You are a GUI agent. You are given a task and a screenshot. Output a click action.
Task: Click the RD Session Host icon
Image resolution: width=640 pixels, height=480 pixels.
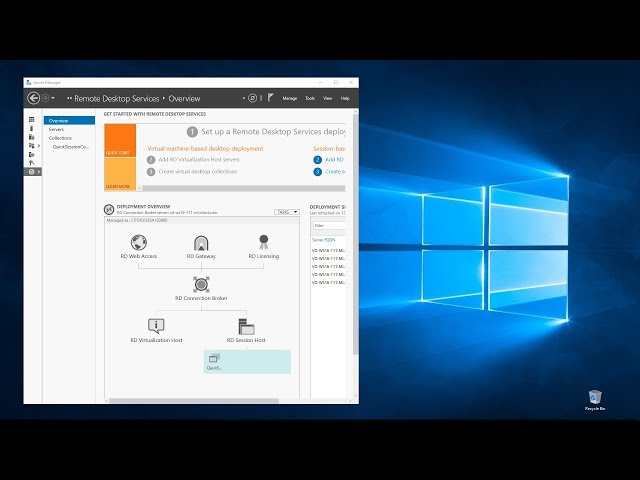(246, 327)
